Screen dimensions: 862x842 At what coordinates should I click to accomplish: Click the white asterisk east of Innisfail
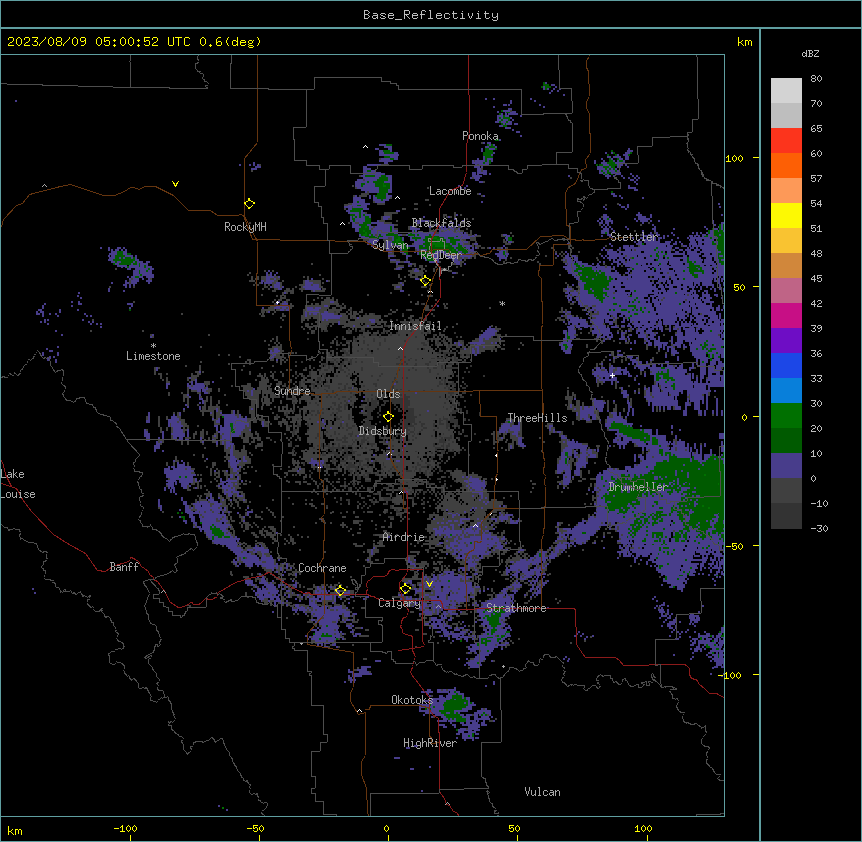tap(502, 303)
